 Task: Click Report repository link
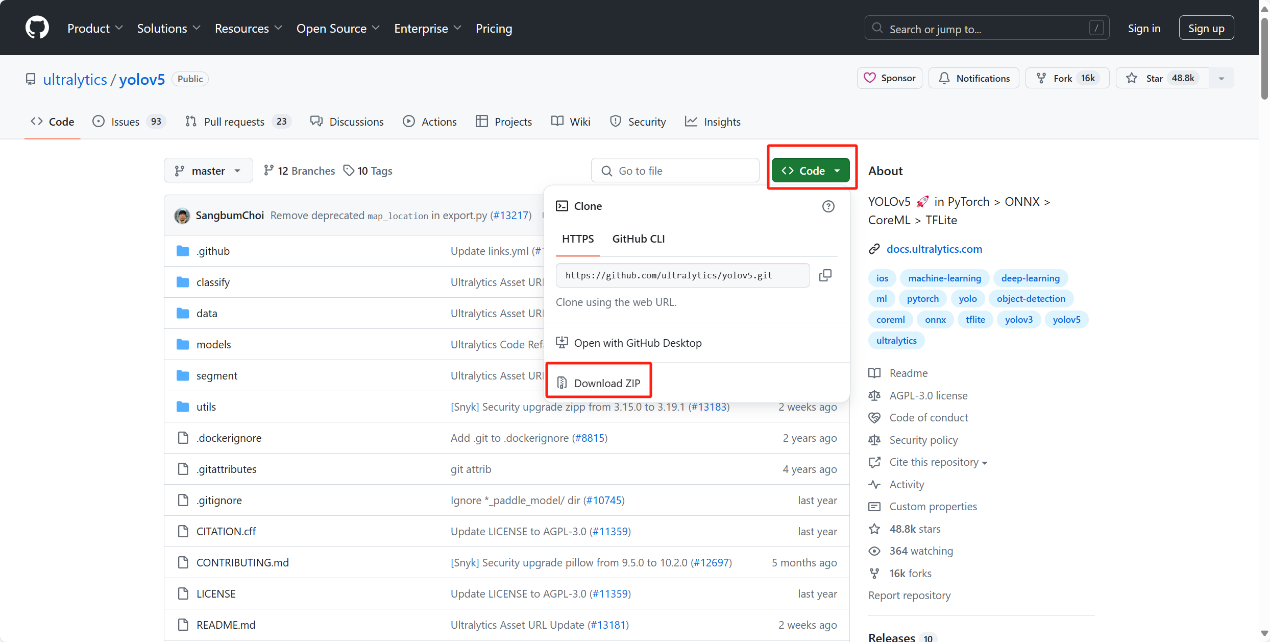909,596
